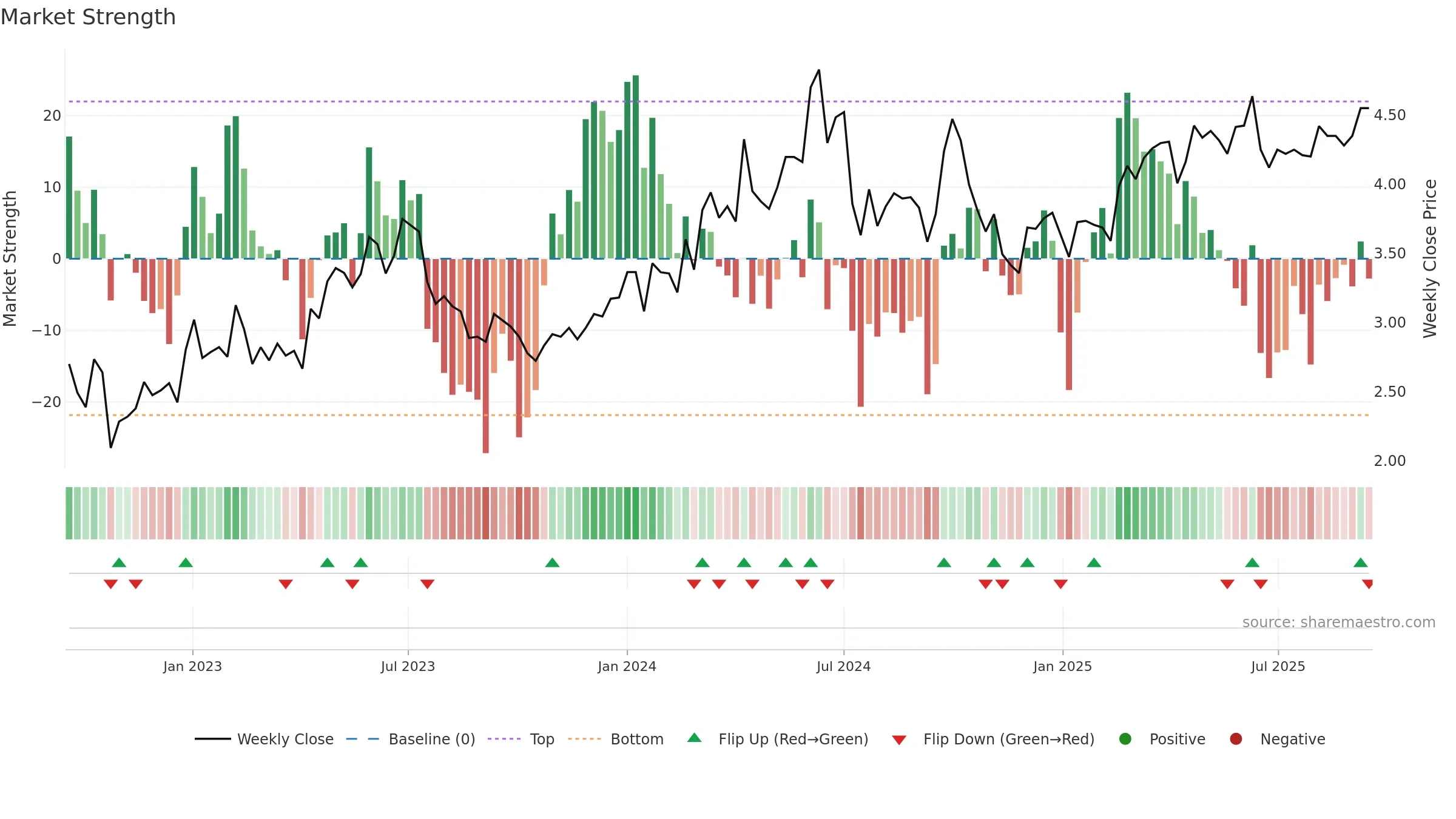Toggle the Bottom legend entry
Image resolution: width=1456 pixels, height=819 pixels.
click(x=616, y=739)
